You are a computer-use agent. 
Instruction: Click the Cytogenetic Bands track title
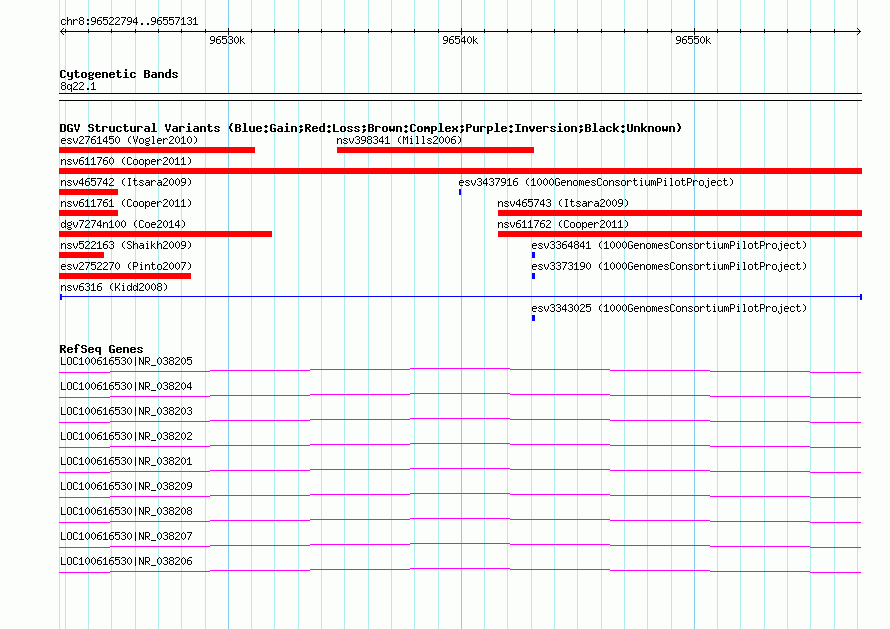point(119,74)
